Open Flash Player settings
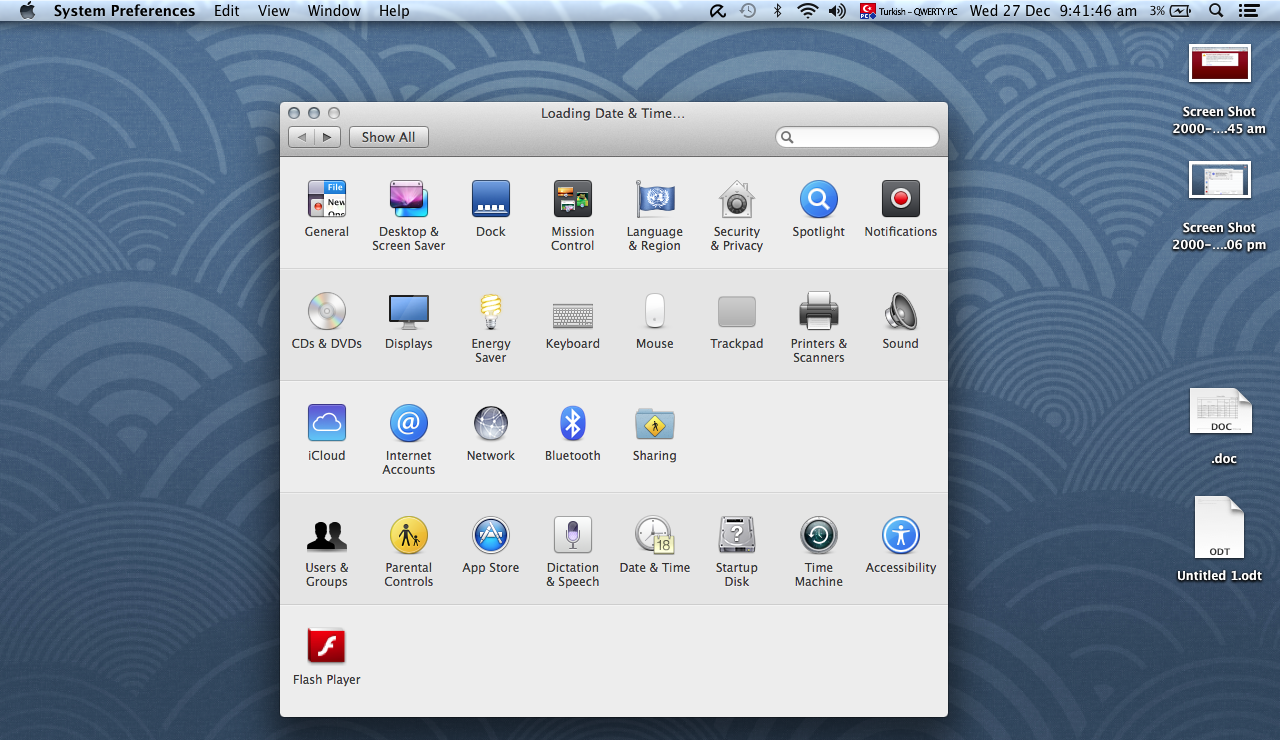1280x740 pixels. click(x=326, y=648)
